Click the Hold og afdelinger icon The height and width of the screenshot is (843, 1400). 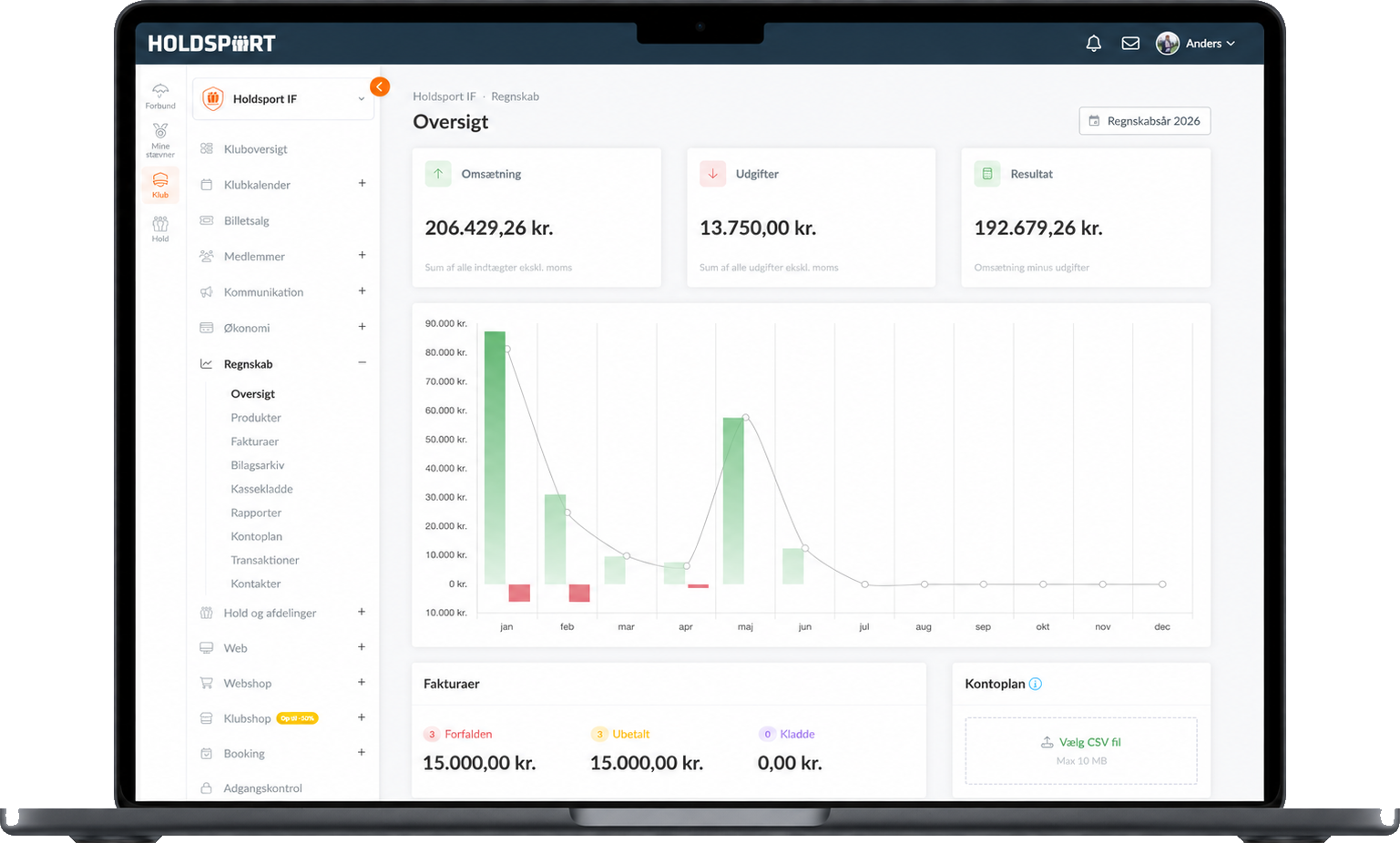coord(207,613)
